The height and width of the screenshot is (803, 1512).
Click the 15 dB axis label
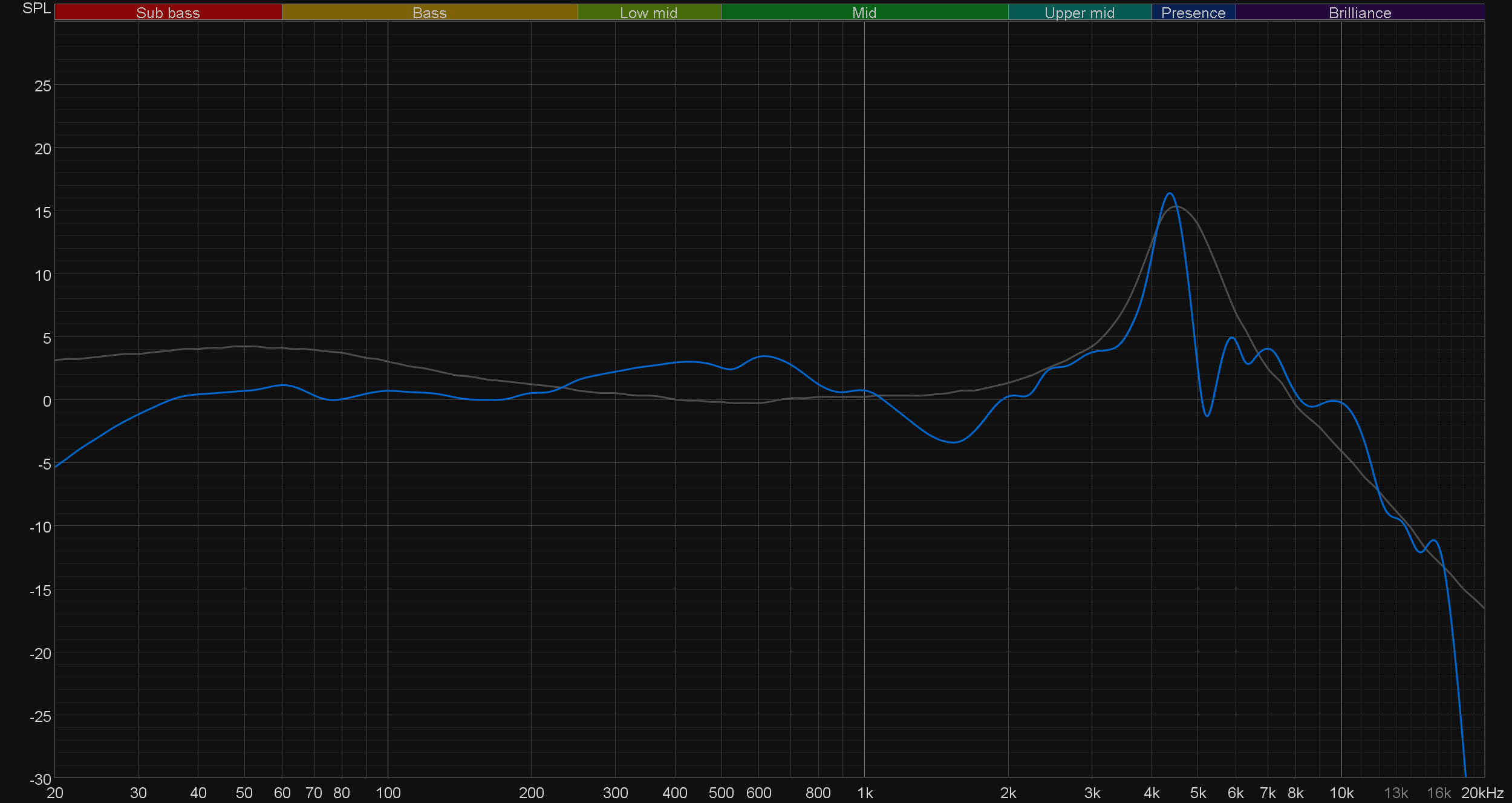42,212
